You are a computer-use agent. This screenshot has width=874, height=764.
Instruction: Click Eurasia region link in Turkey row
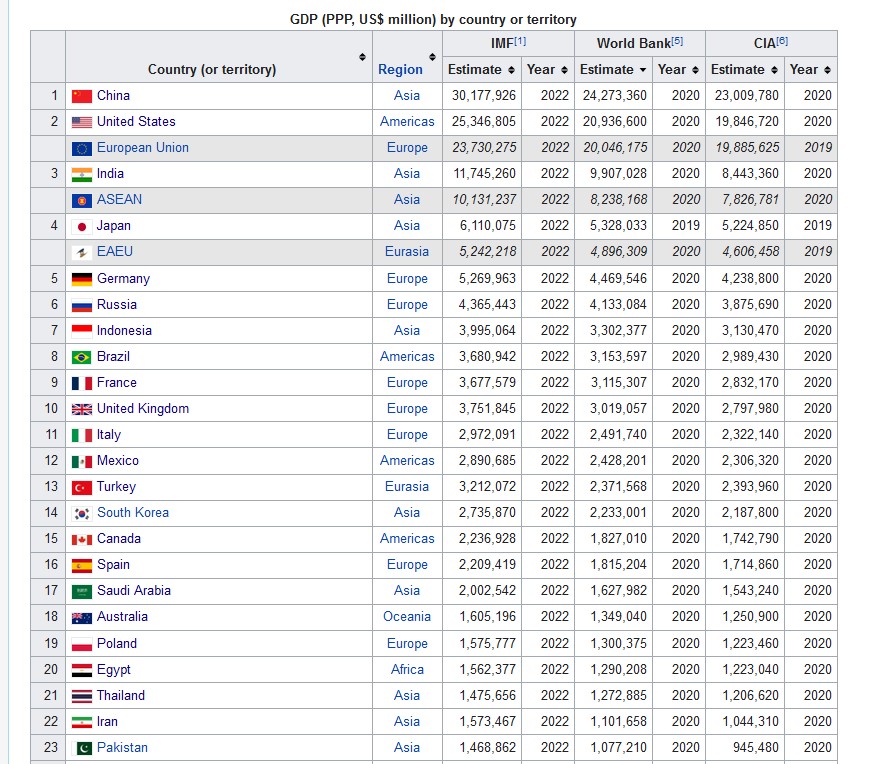pyautogui.click(x=407, y=486)
